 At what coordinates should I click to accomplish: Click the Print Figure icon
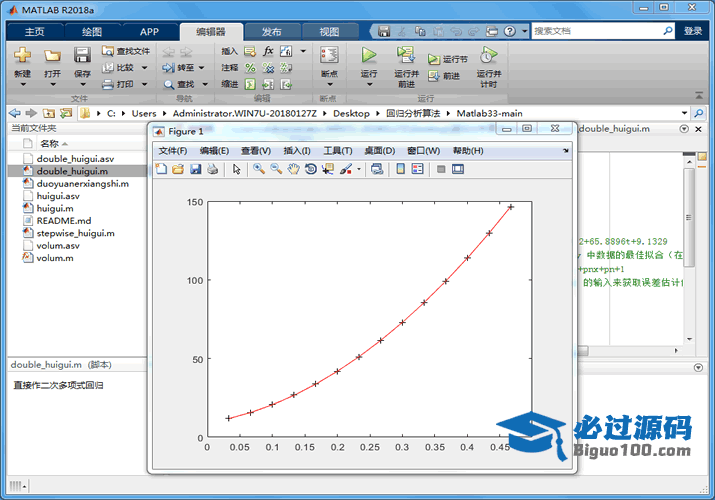click(212, 169)
